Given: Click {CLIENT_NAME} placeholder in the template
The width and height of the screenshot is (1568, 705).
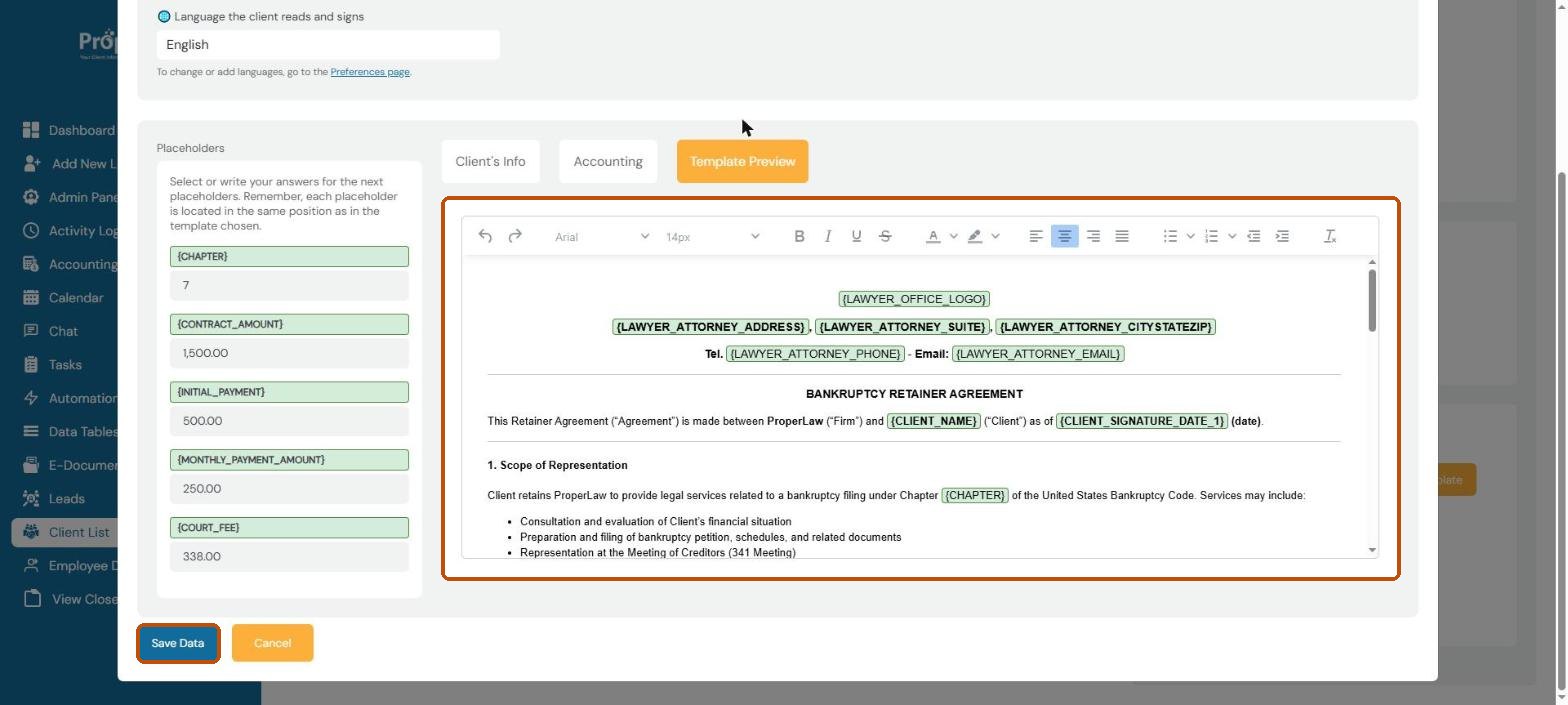Looking at the screenshot, I should 933,421.
